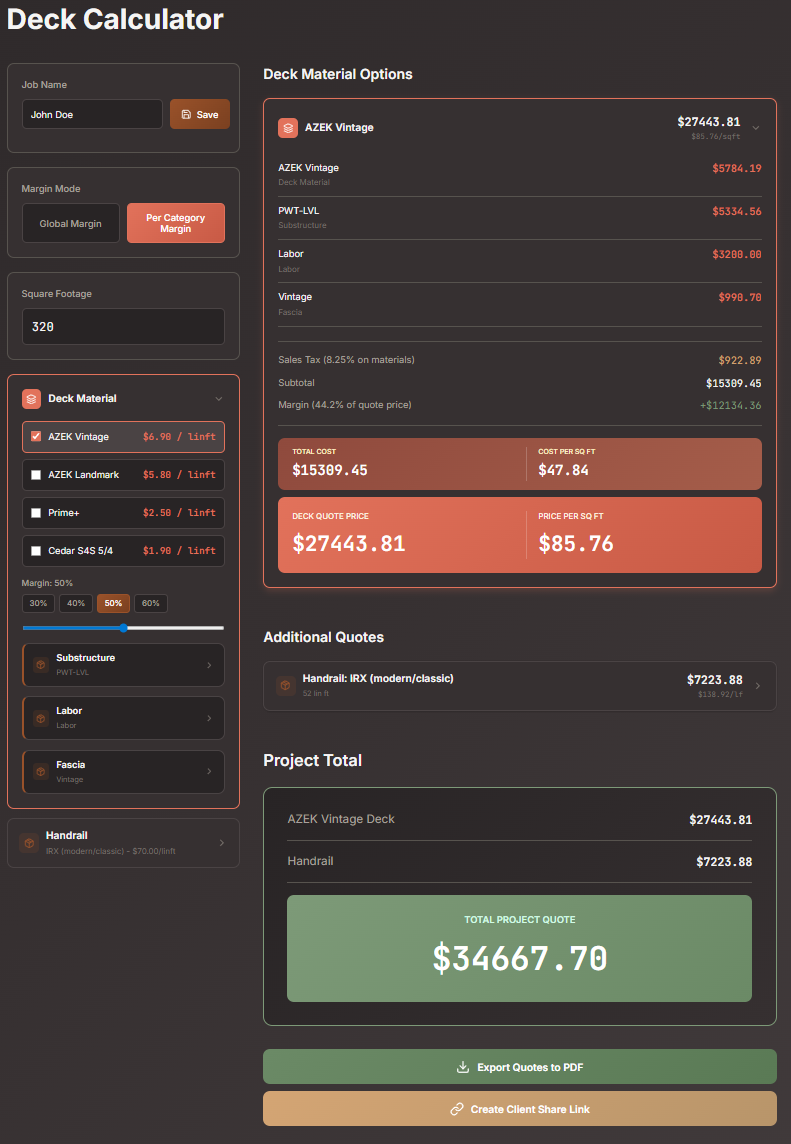Choose the 60% margin preset
791x1144 pixels.
tap(151, 603)
